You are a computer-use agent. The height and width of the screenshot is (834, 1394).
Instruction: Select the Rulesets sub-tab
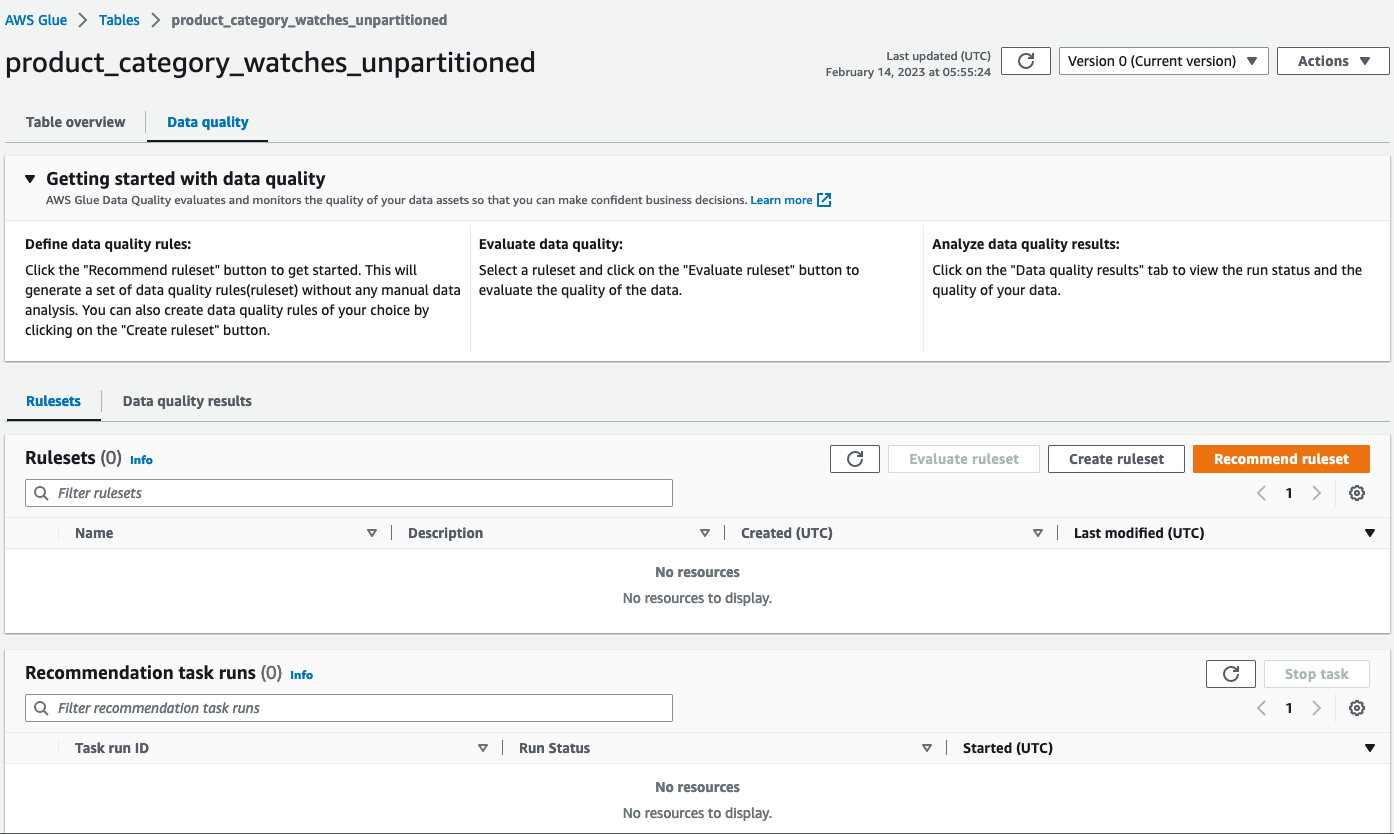click(x=54, y=401)
